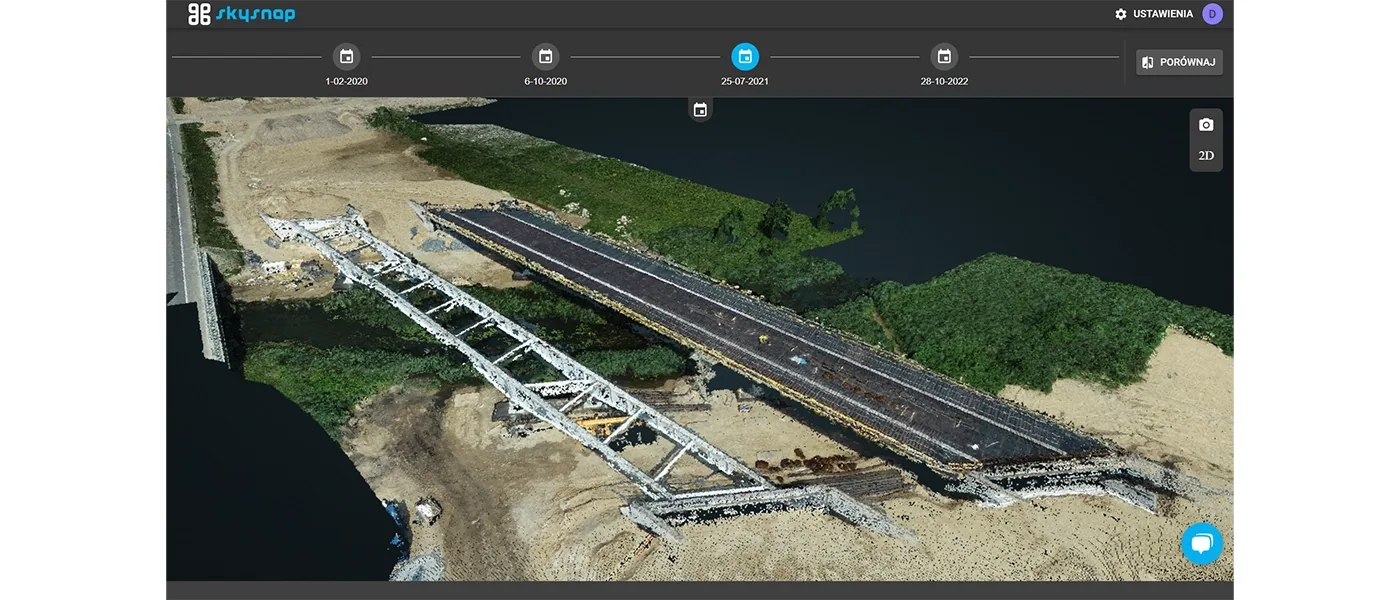
Task: Select the 1-02-2020 timeline date marker
Action: click(x=346, y=56)
